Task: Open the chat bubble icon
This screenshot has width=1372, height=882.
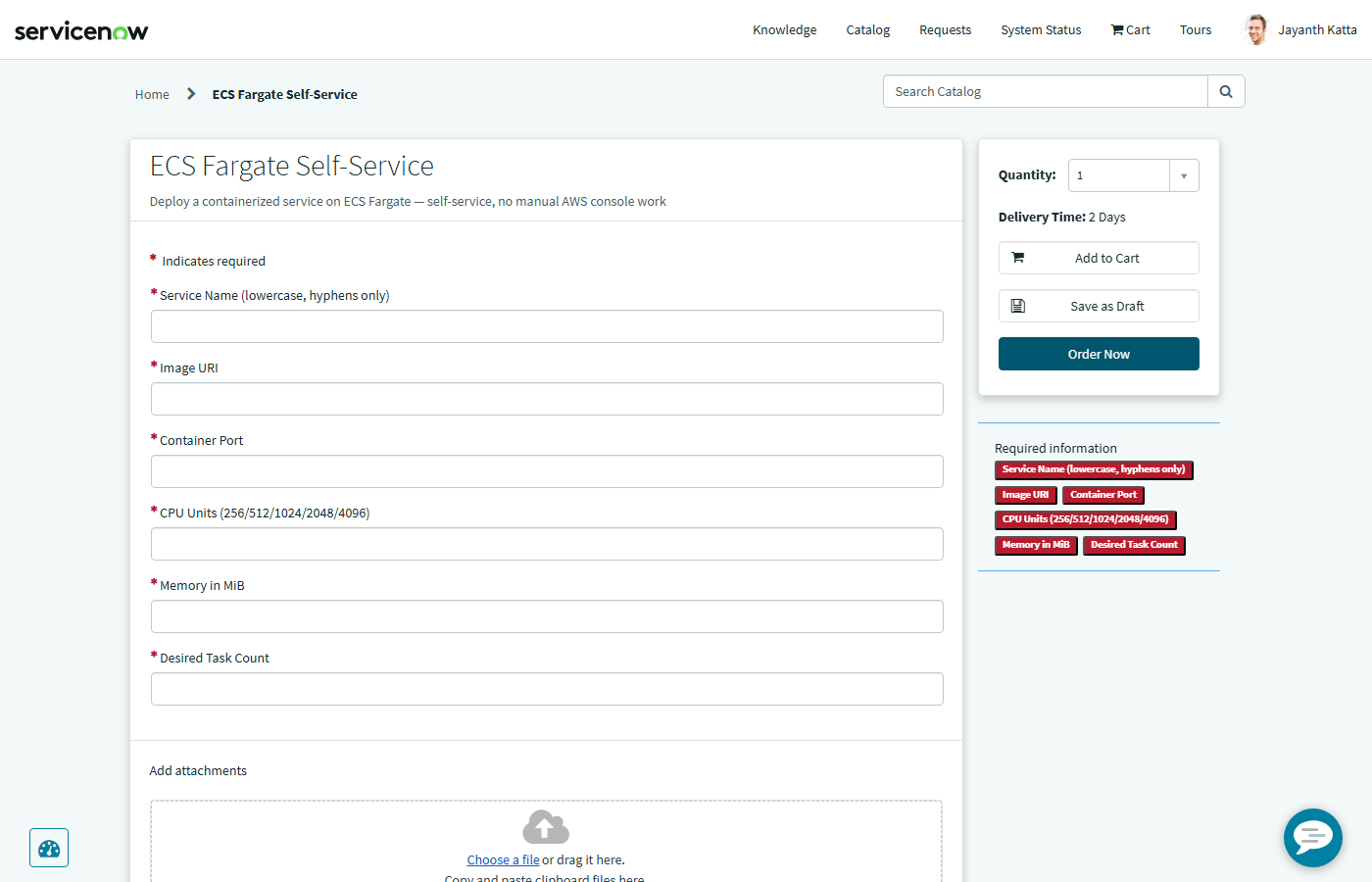Action: 1313,838
